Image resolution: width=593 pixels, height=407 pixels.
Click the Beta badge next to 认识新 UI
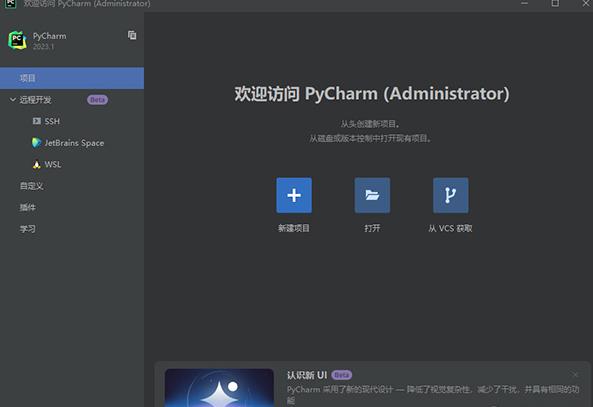pyautogui.click(x=342, y=375)
